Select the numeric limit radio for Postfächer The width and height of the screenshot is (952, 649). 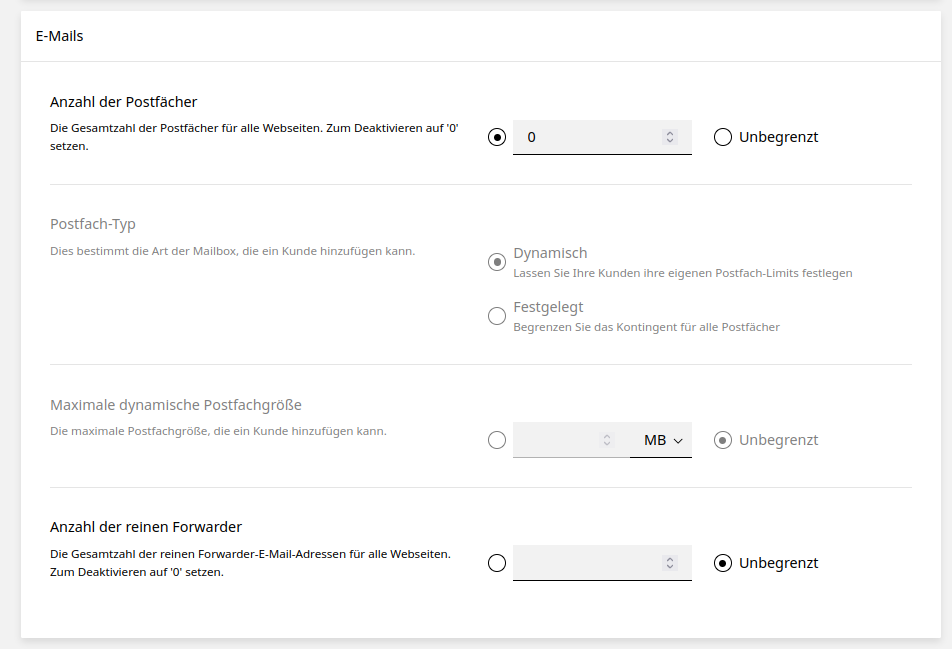click(497, 137)
